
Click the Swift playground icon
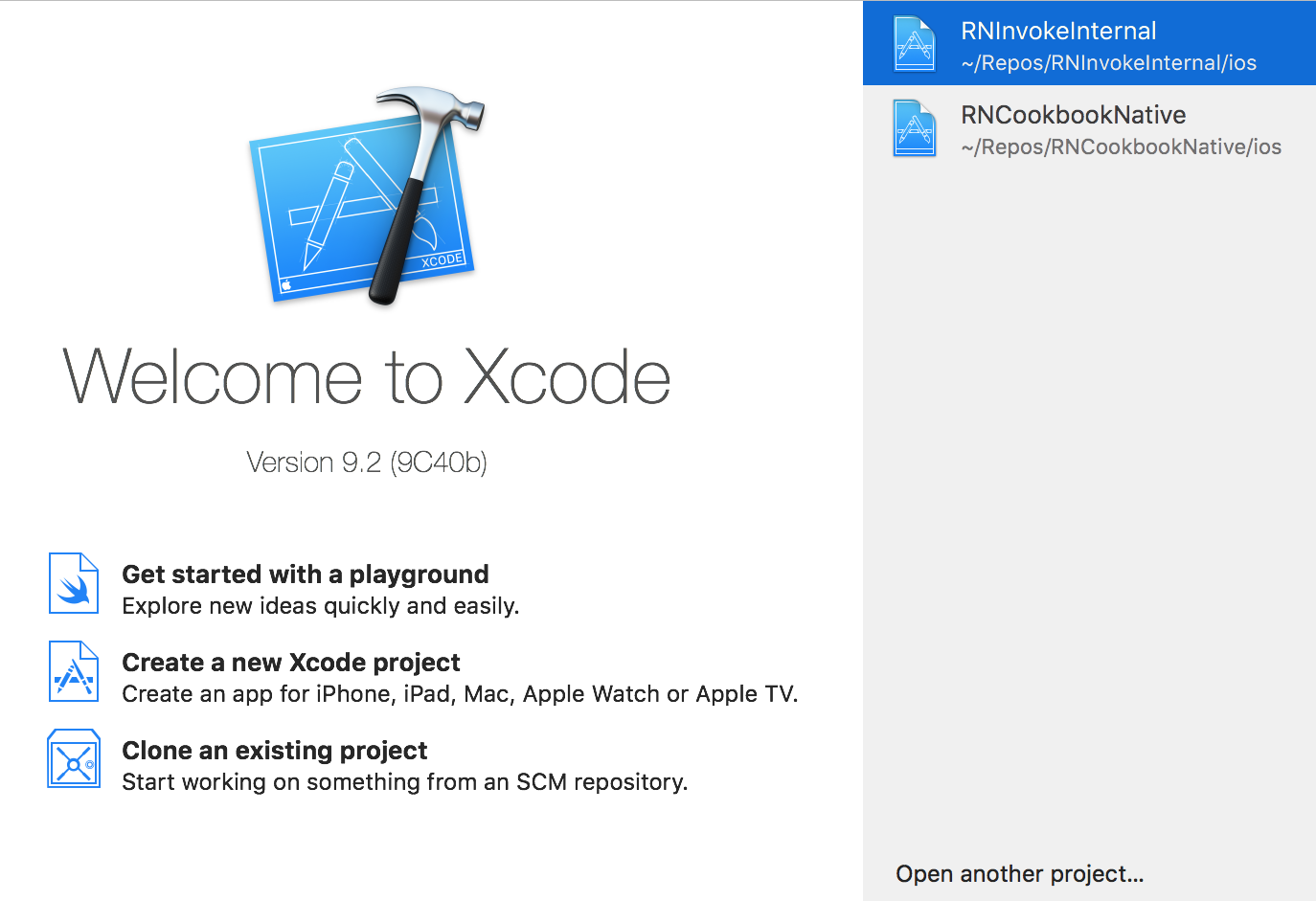[74, 583]
